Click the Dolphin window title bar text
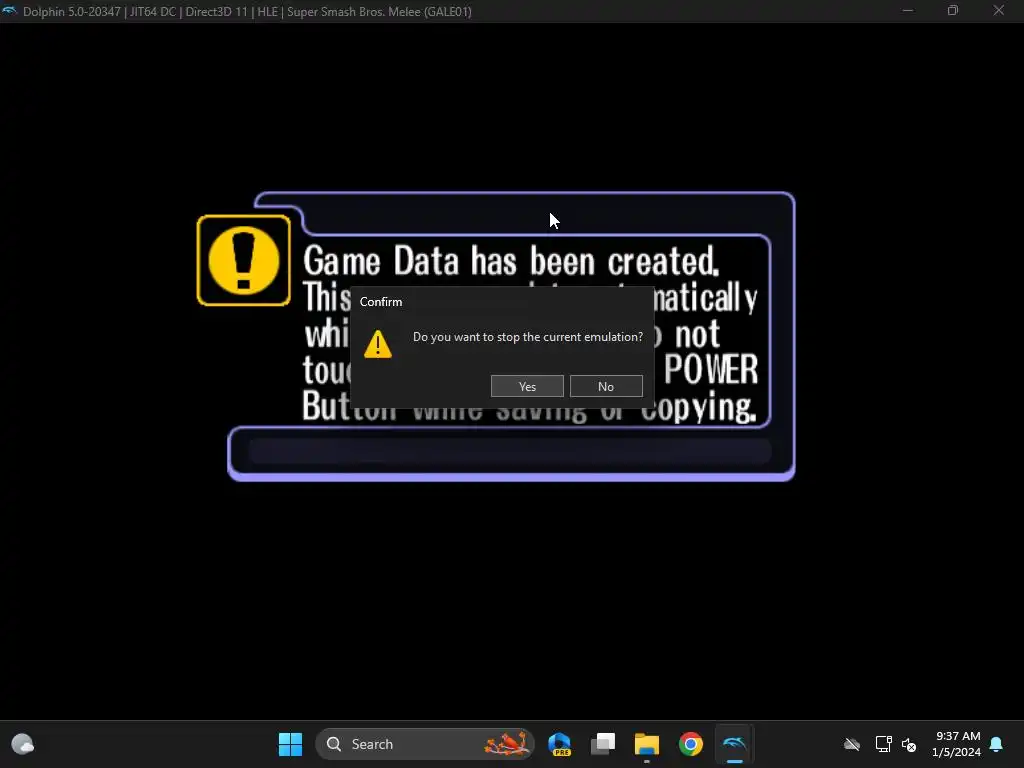Image resolution: width=1024 pixels, height=768 pixels. [247, 11]
